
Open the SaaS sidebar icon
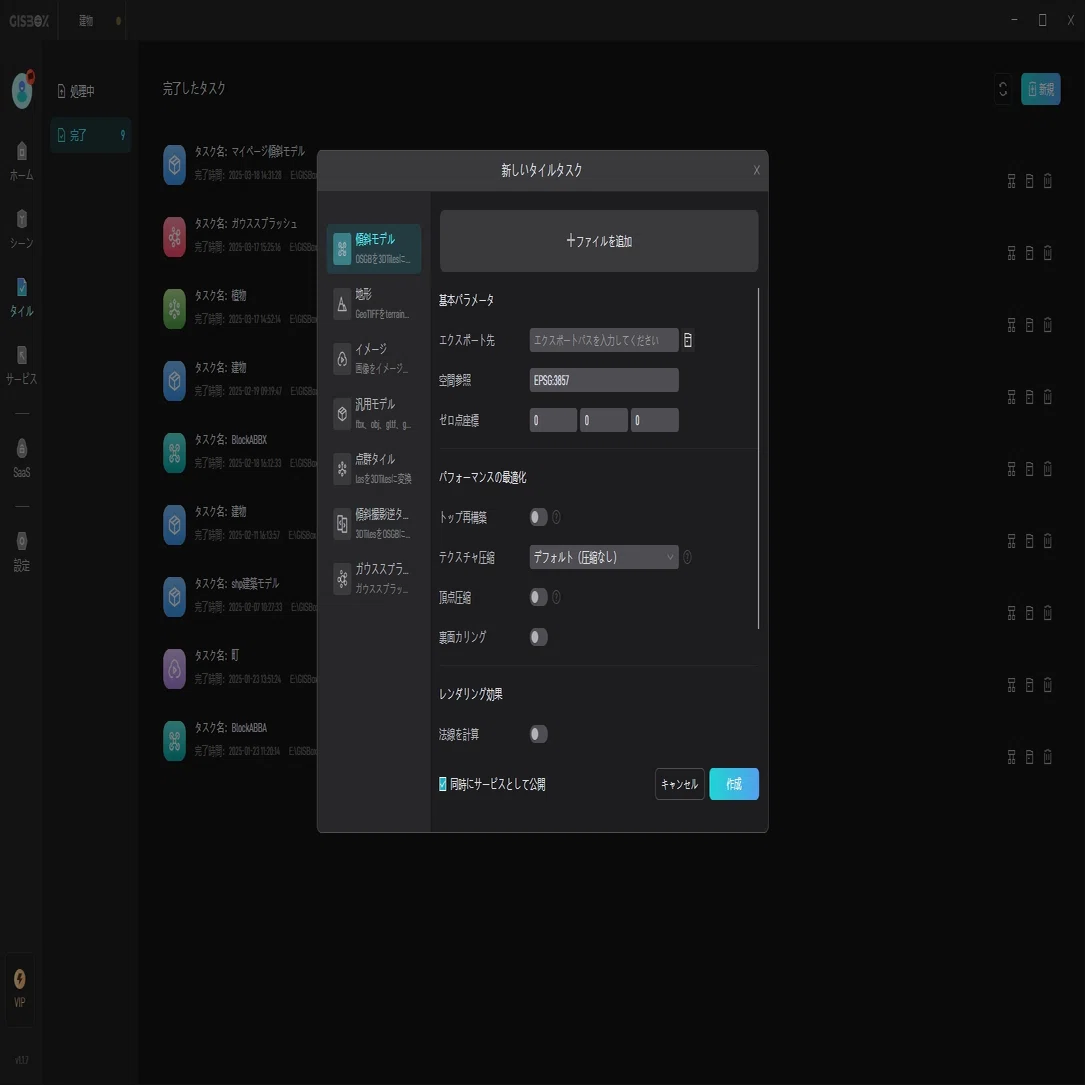coord(21,459)
